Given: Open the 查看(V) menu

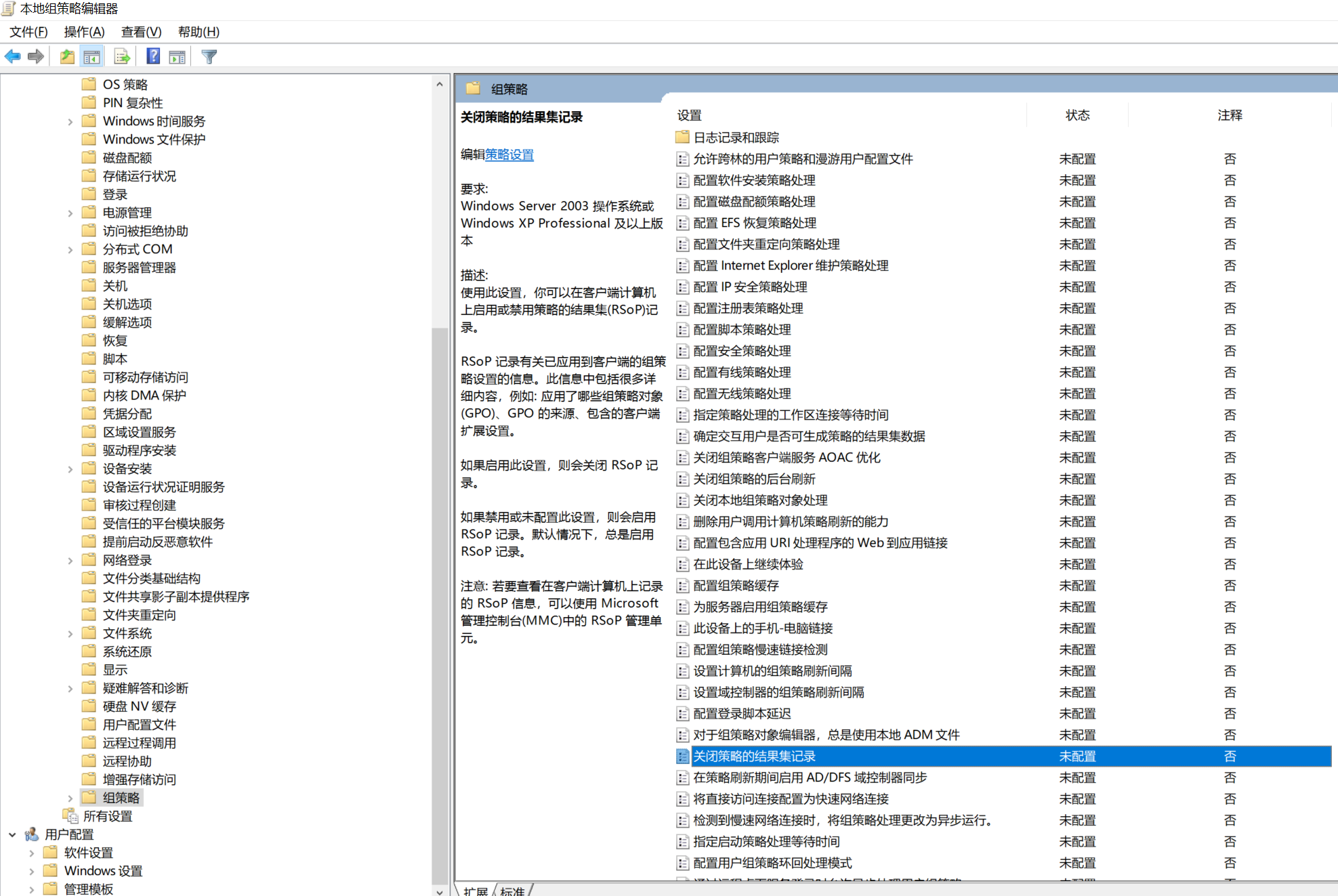Looking at the screenshot, I should 141,32.
